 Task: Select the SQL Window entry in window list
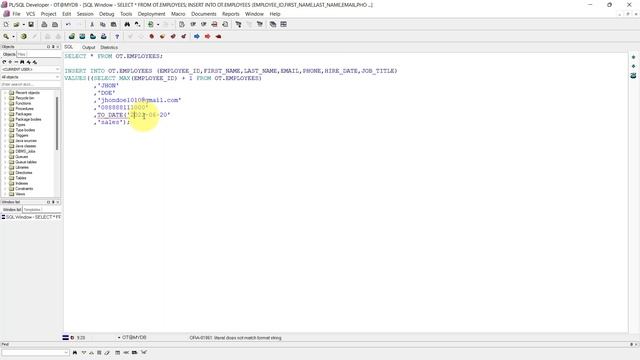point(31,217)
